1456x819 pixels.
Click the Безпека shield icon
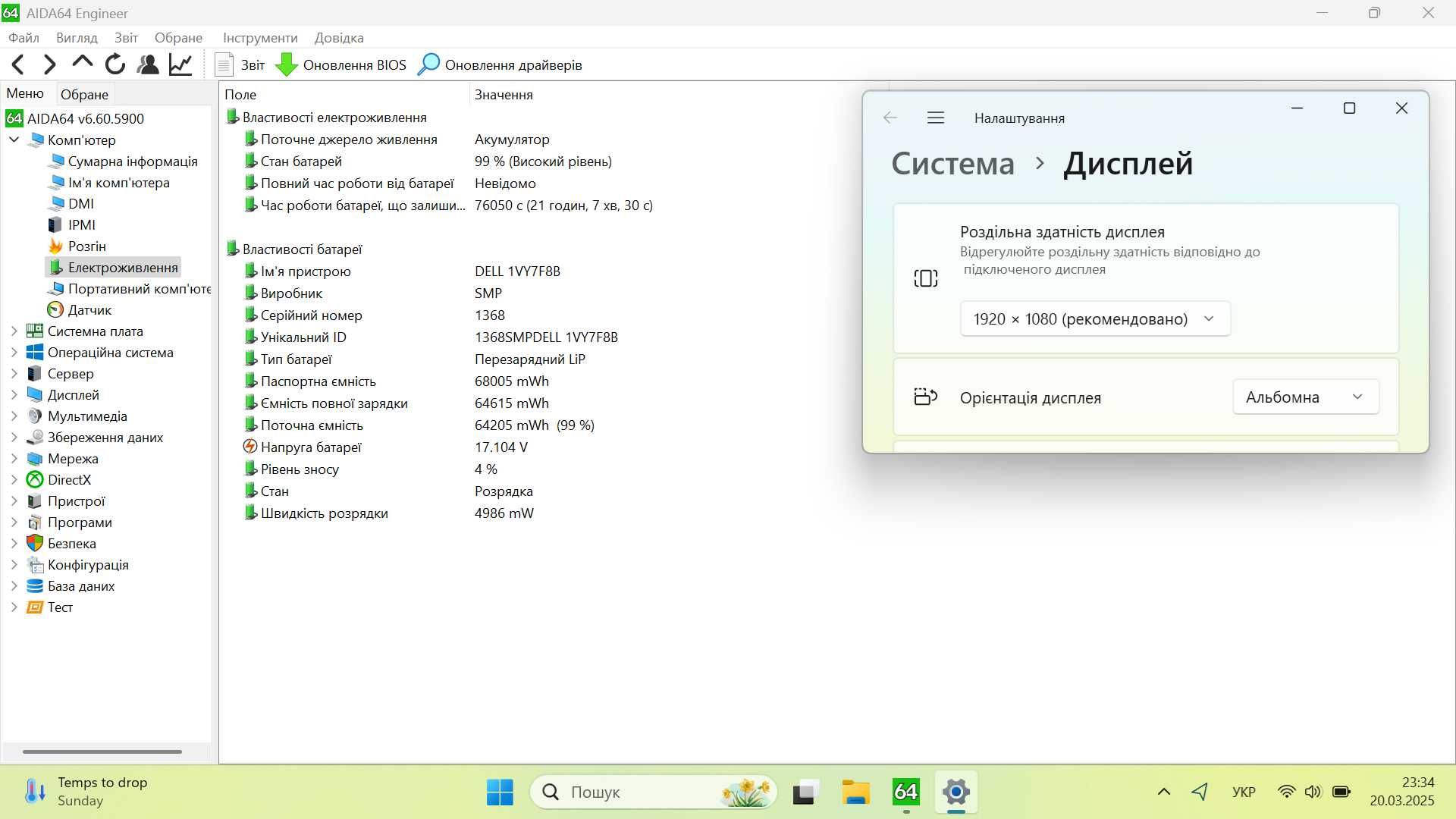35,544
